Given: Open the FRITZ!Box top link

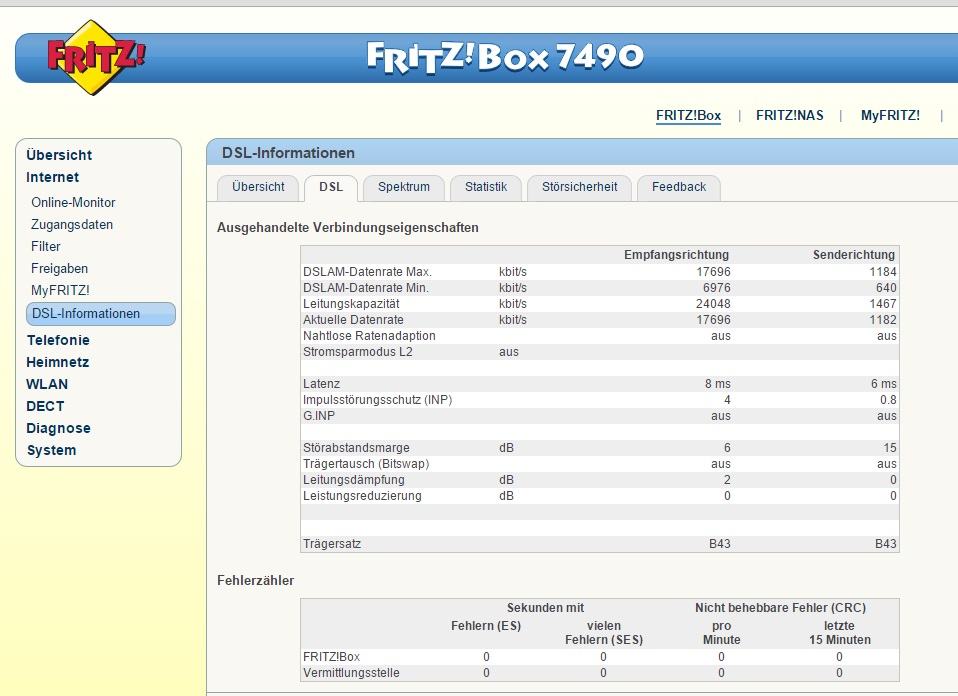Looking at the screenshot, I should [688, 115].
